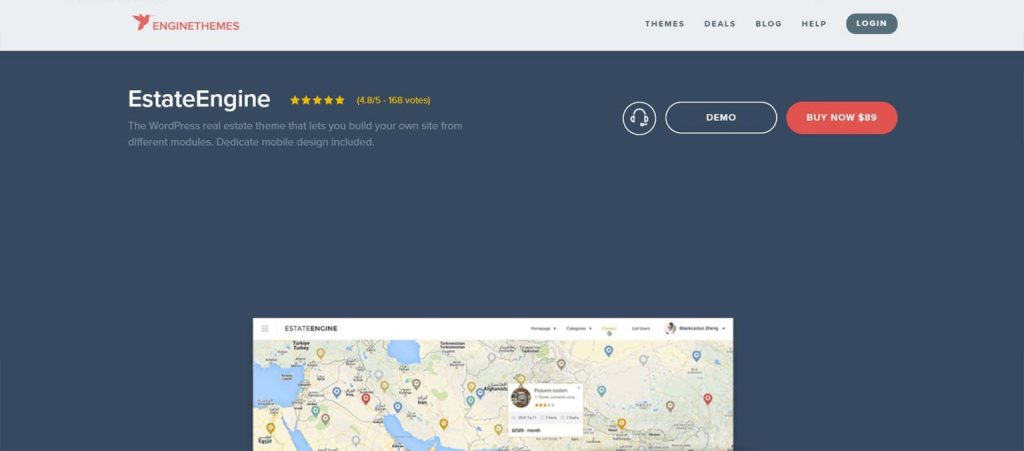
Task: Go to the Blog page
Action: click(x=768, y=24)
